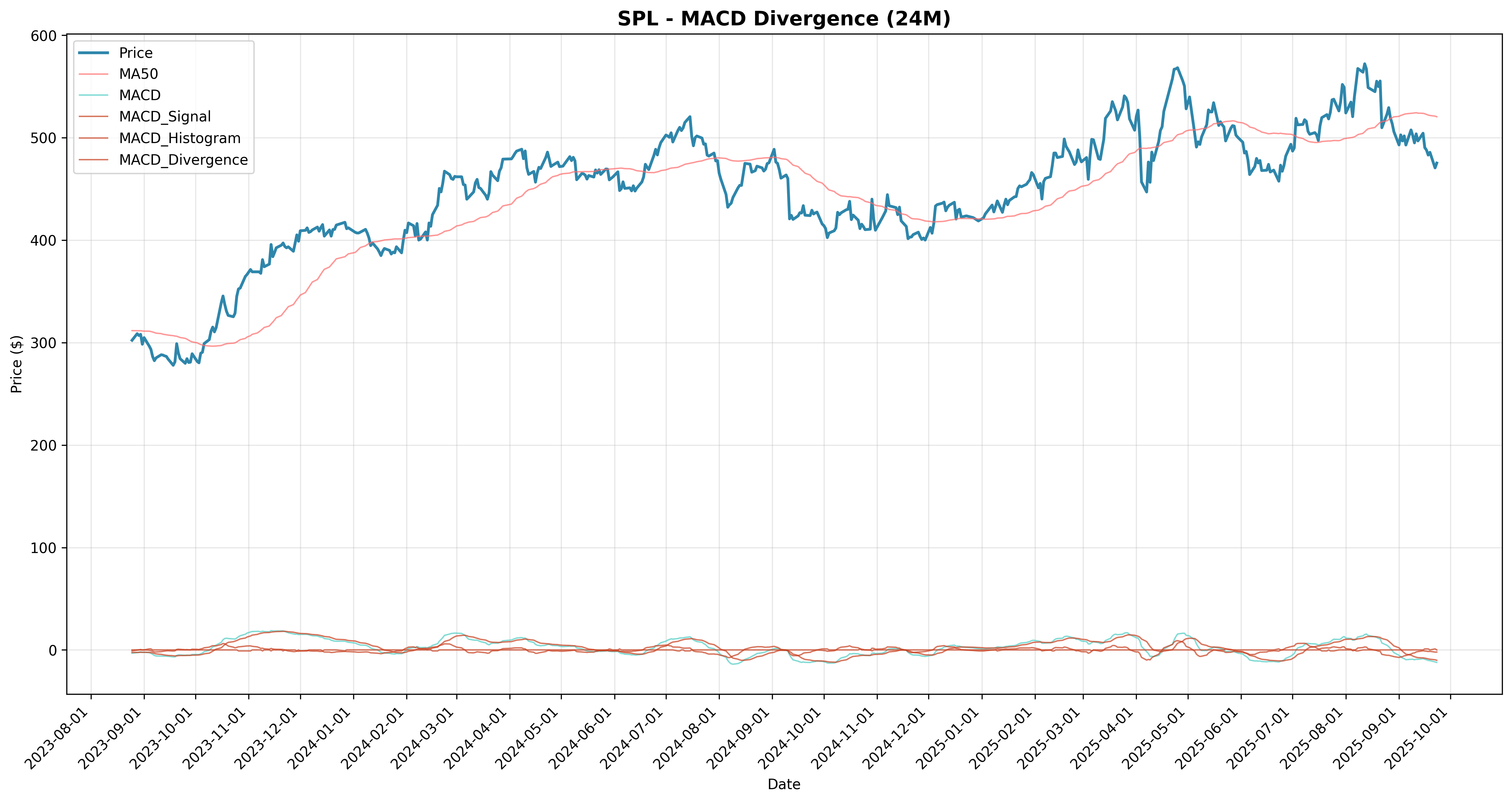
Task: Click the pink MA50 line swatch in legend
Action: tap(94, 74)
